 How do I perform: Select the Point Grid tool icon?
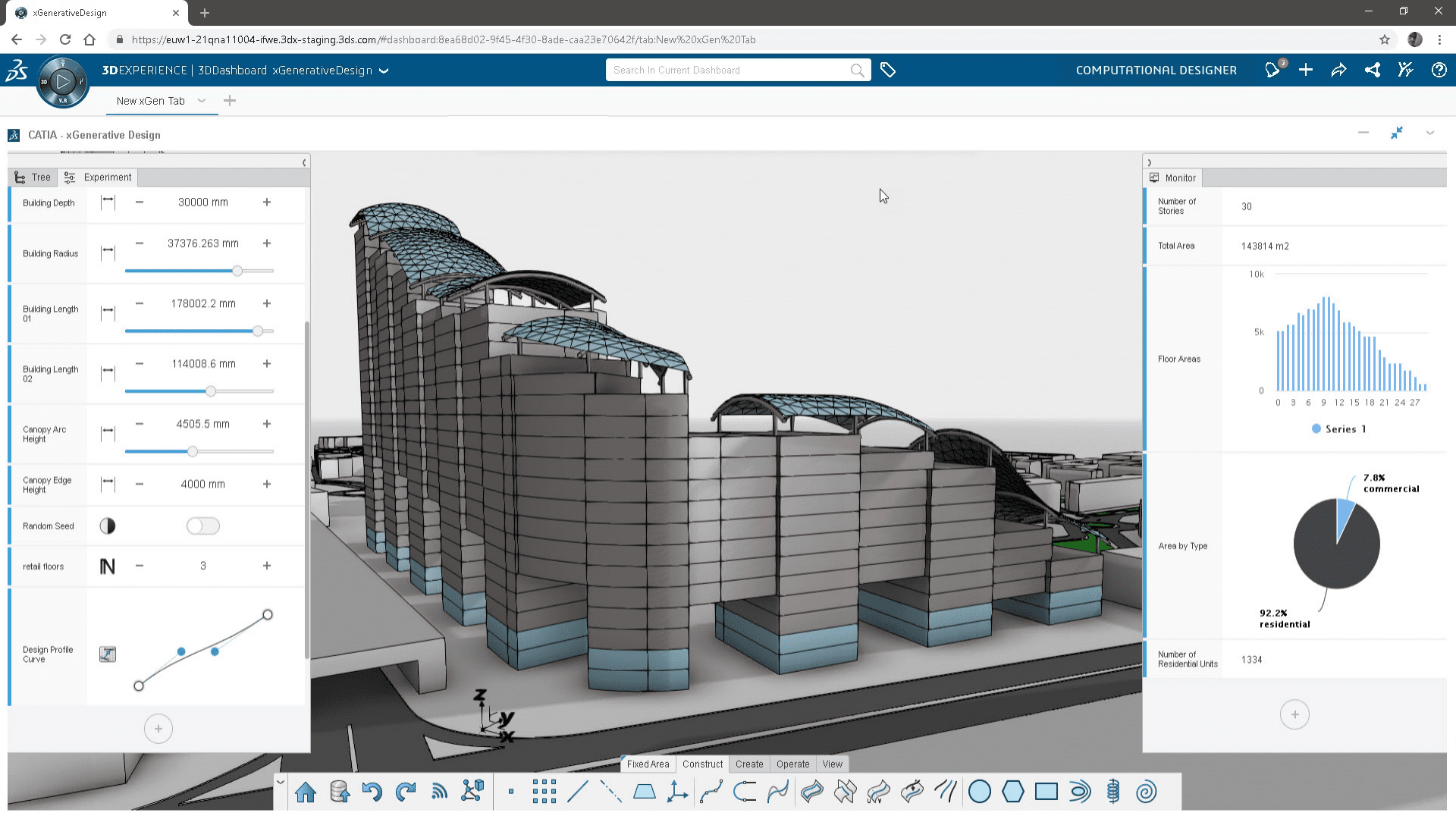tap(544, 792)
